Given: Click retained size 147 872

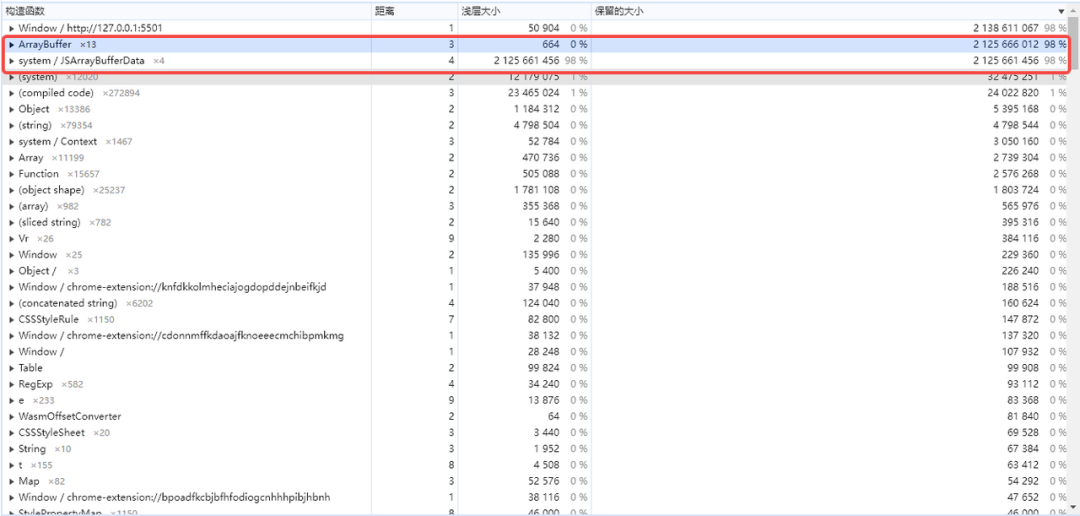Looking at the screenshot, I should pos(1021,320).
